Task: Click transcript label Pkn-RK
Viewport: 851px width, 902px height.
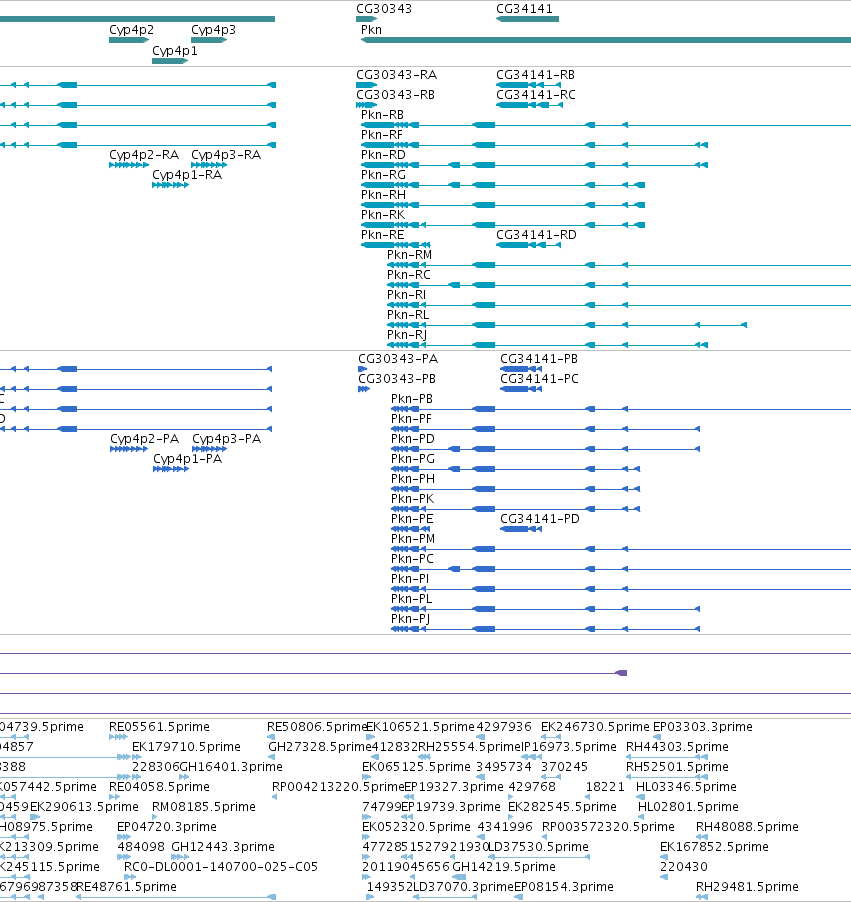Action: (x=383, y=215)
